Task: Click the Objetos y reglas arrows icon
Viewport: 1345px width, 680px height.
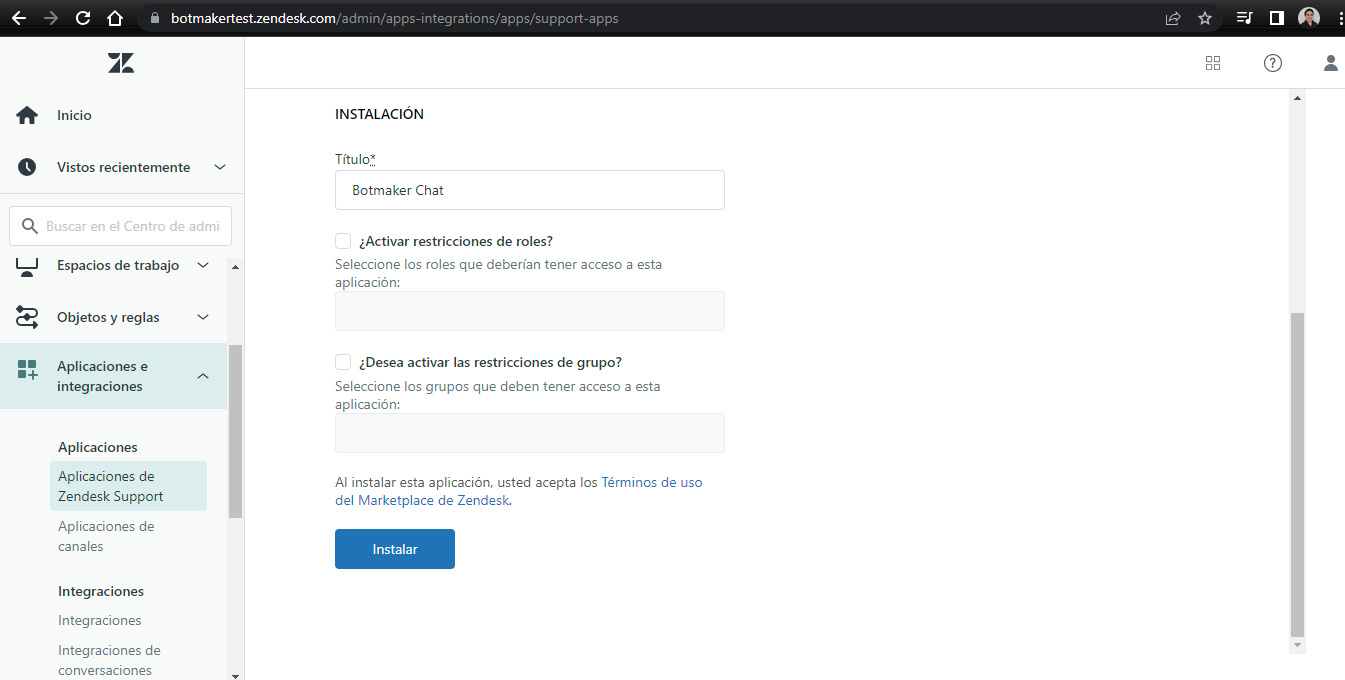Action: 27,317
